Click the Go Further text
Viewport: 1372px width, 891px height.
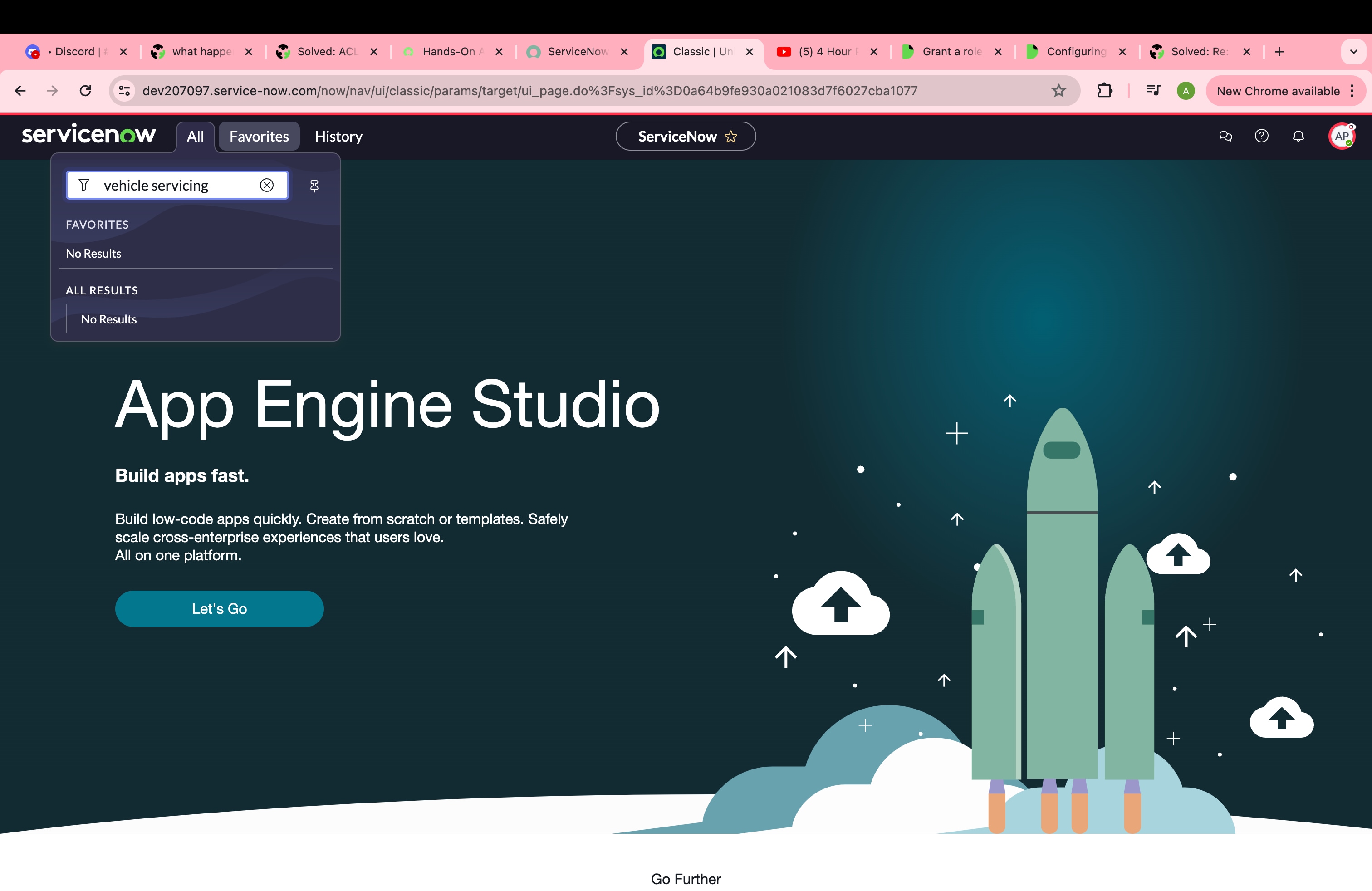[x=686, y=879]
